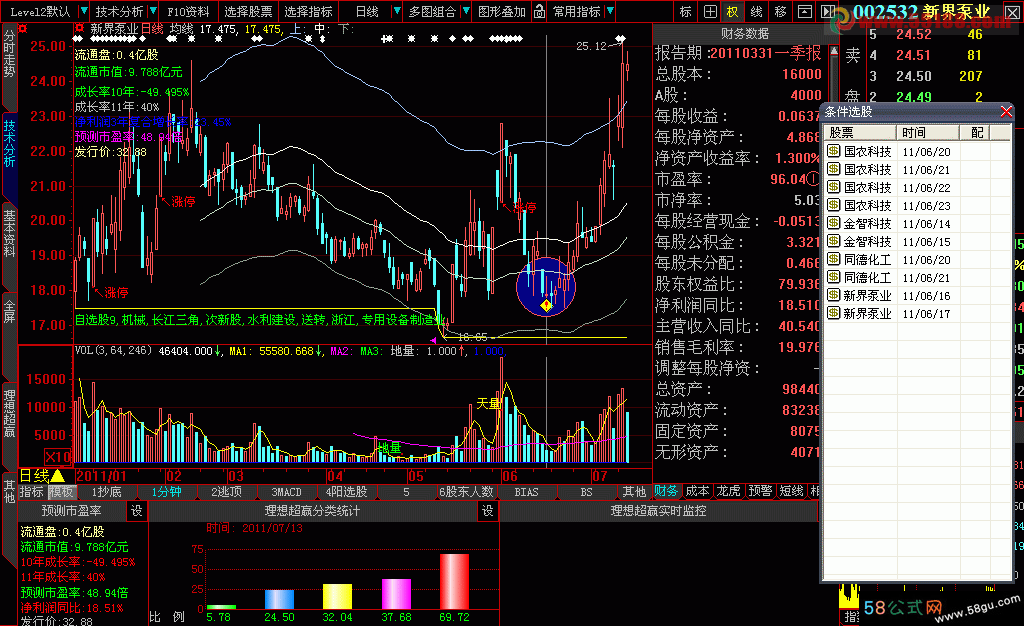Click 设 button beside 理想超赢分类统计
The width and height of the screenshot is (1024, 626).
click(488, 511)
